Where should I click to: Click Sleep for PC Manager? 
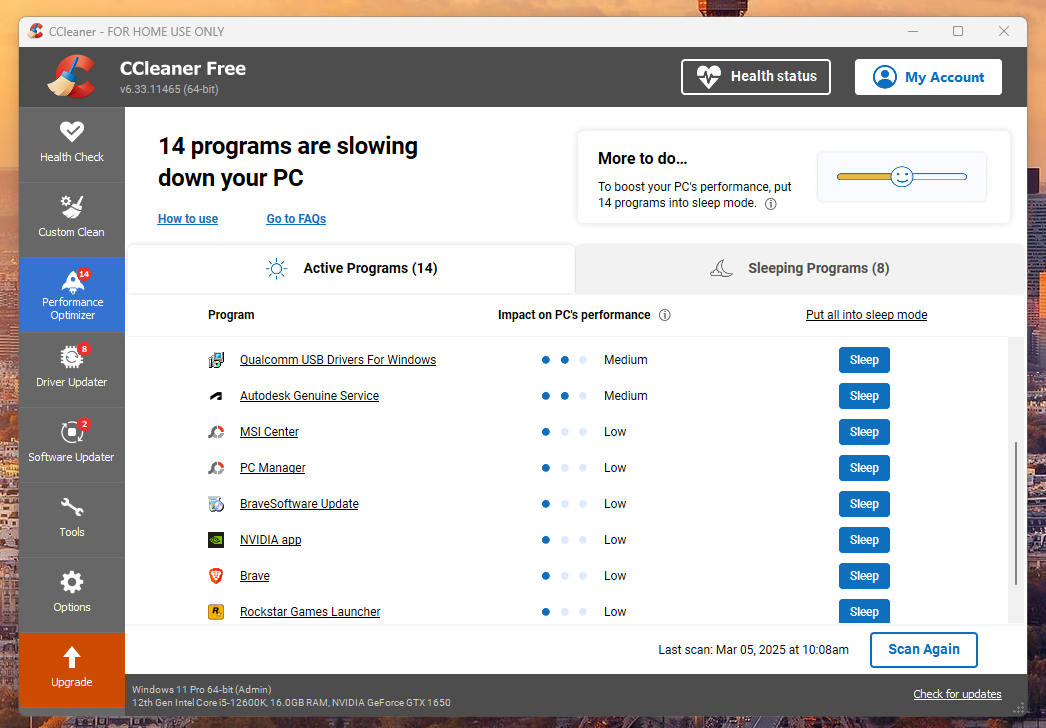(x=864, y=468)
